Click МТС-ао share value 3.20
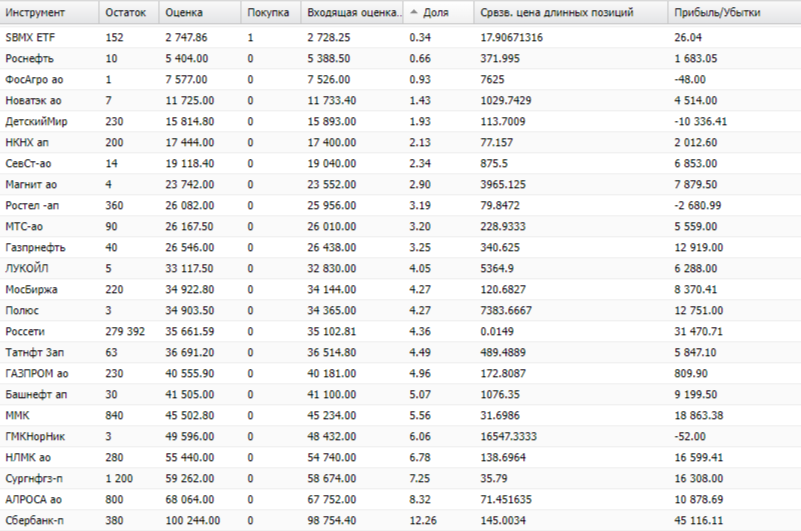 (x=420, y=226)
